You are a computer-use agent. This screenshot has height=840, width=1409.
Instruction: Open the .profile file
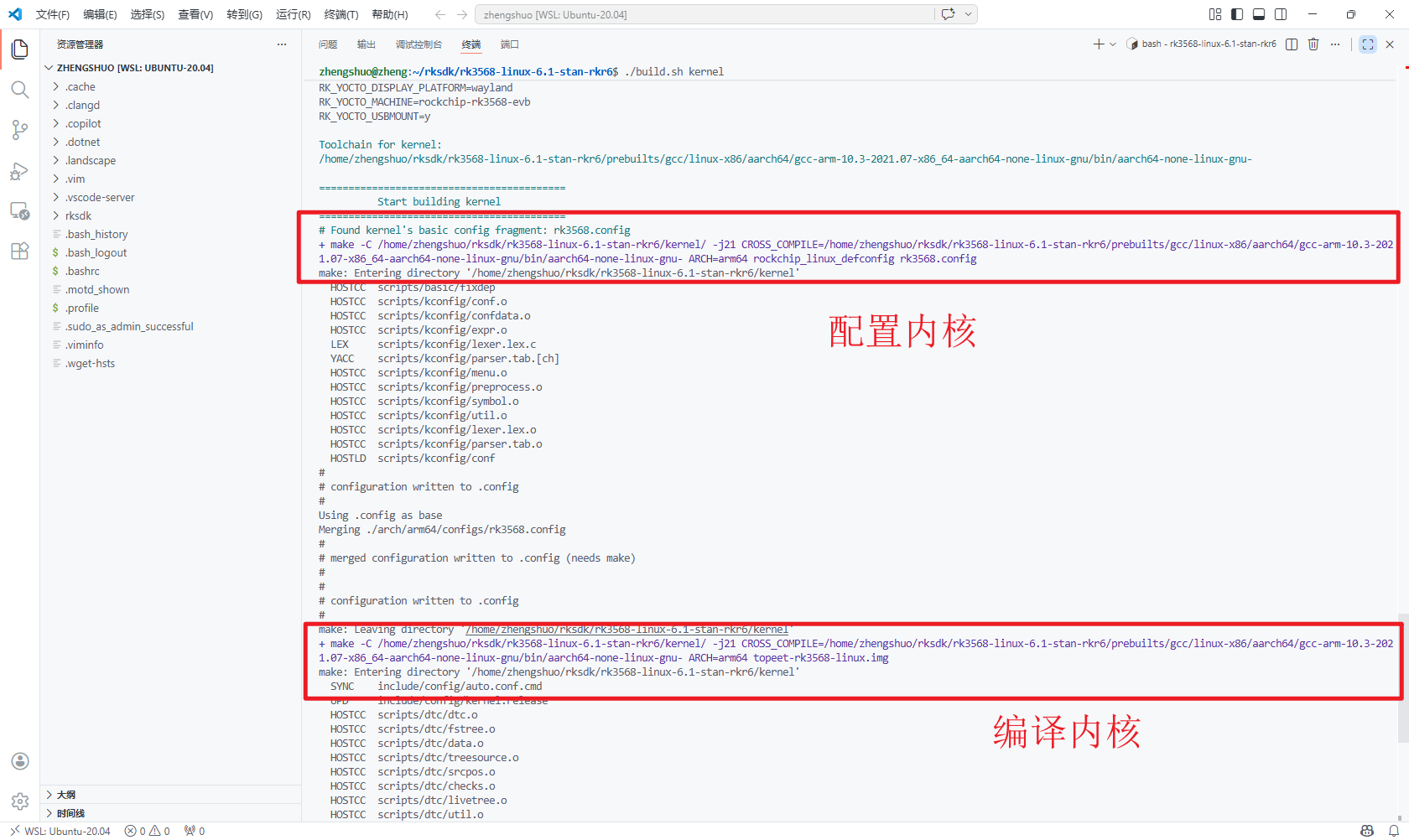(171, 308)
